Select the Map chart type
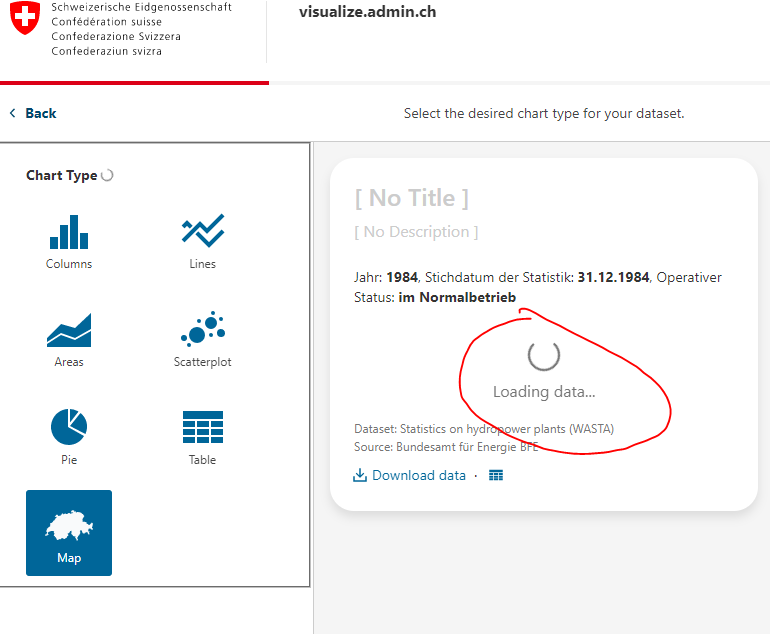The height and width of the screenshot is (634, 770). [69, 533]
